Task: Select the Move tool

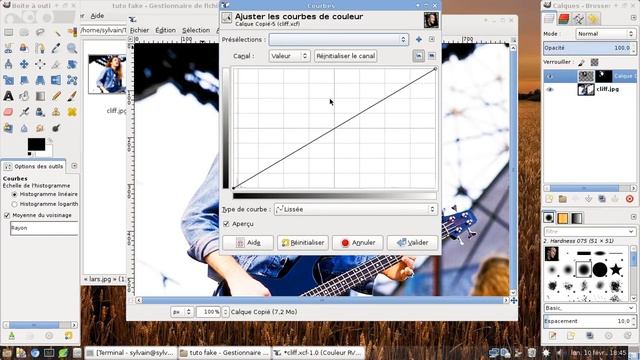Action: pos(24,64)
